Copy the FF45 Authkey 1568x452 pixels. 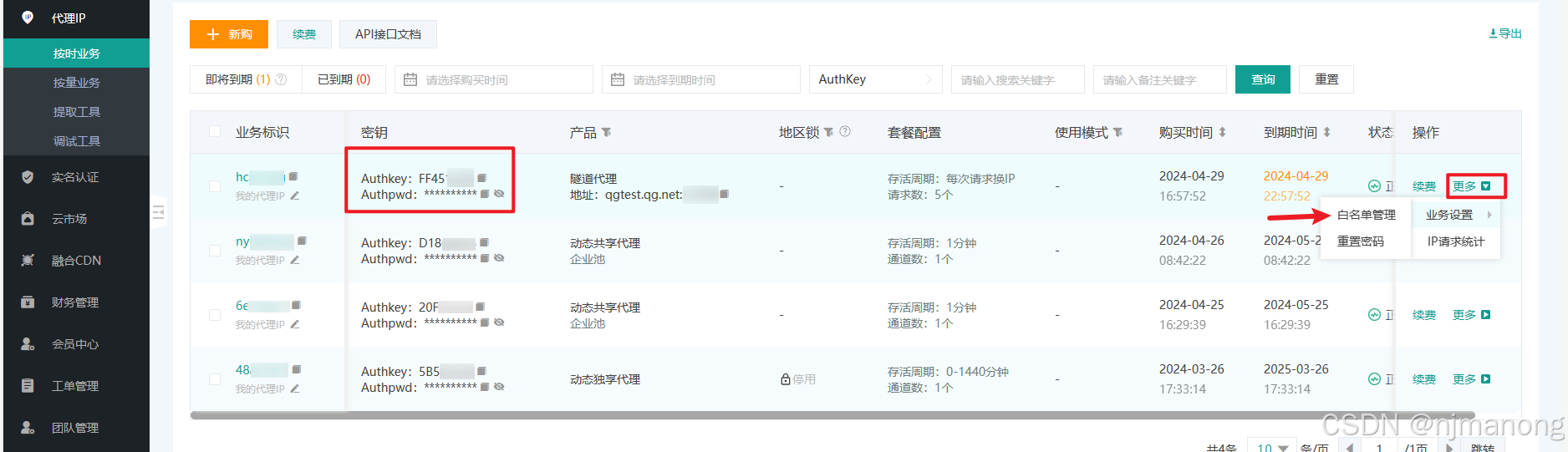[x=481, y=178]
